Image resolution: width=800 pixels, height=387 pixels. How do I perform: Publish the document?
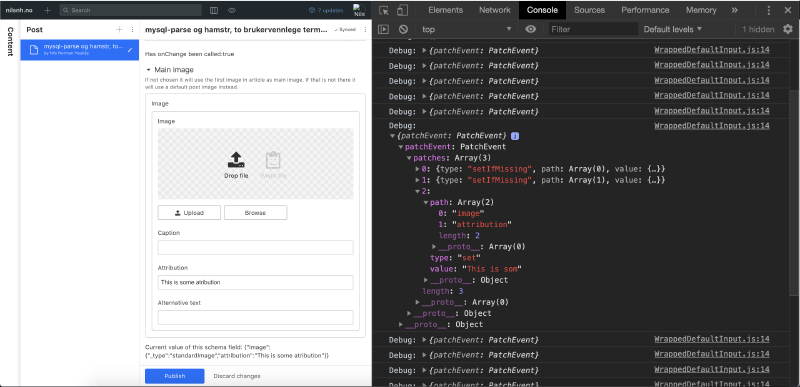pos(174,376)
